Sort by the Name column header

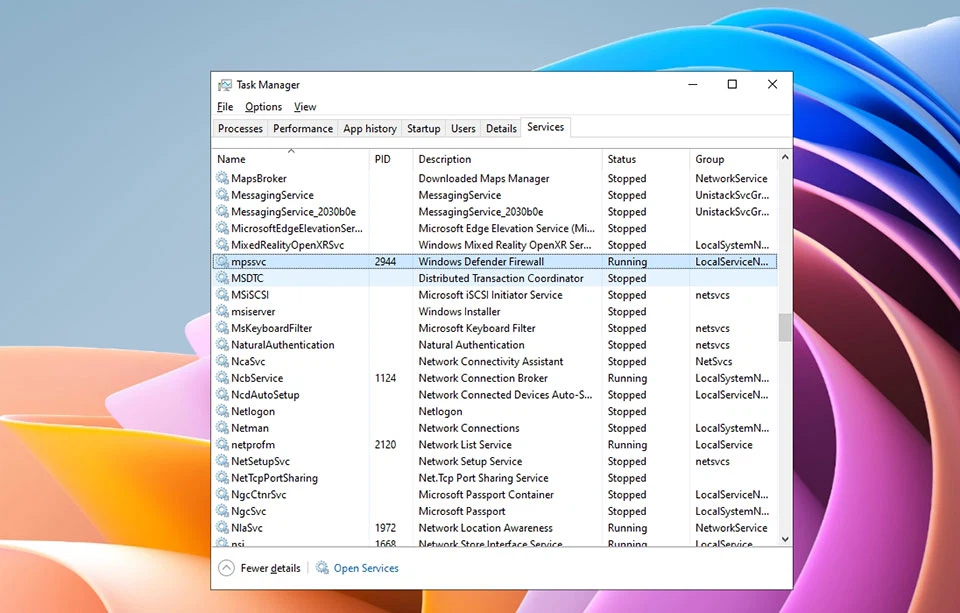(291, 159)
